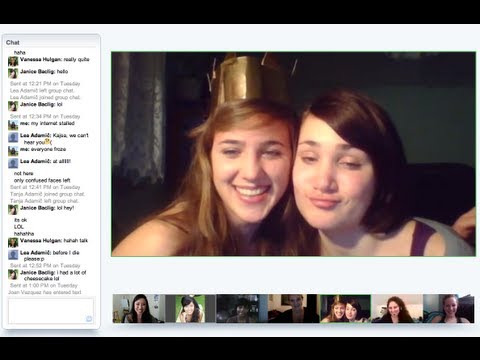Click the chat message input box
The width and height of the screenshot is (480, 360).
(51, 311)
